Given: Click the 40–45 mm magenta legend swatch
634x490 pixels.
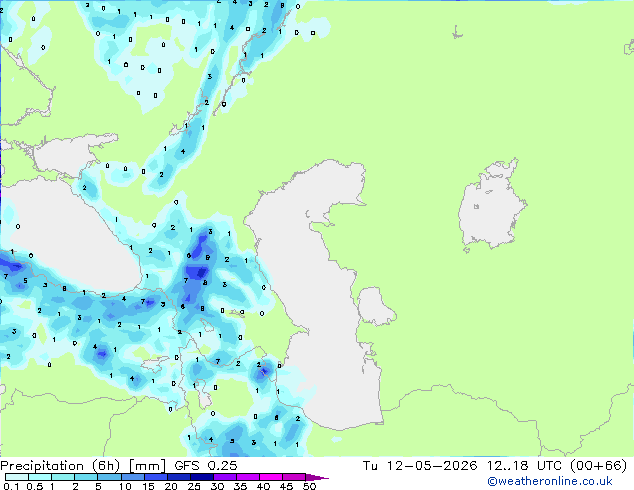Looking at the screenshot, I should 271,477.
